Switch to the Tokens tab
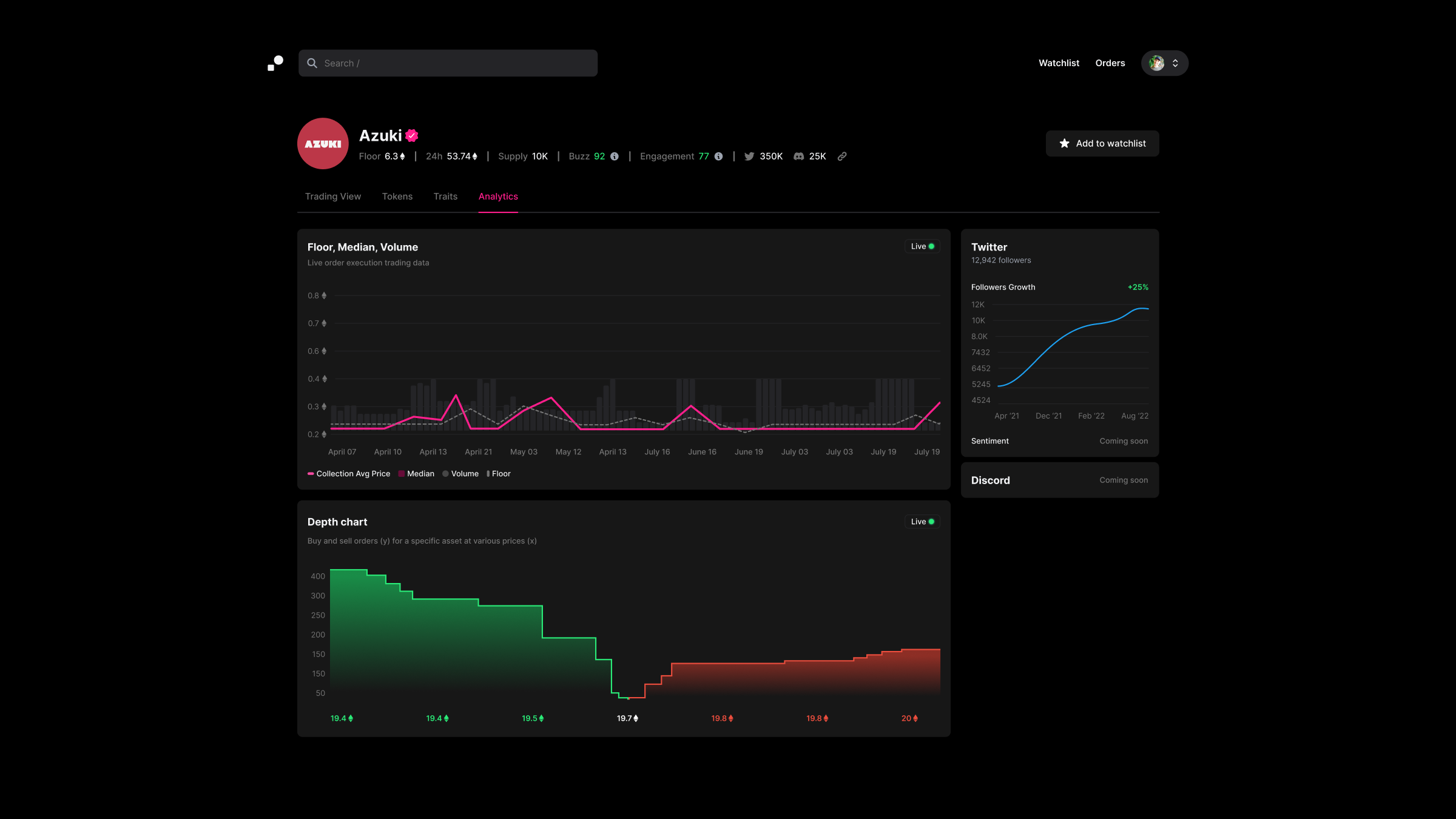The image size is (1456, 819). (x=397, y=197)
